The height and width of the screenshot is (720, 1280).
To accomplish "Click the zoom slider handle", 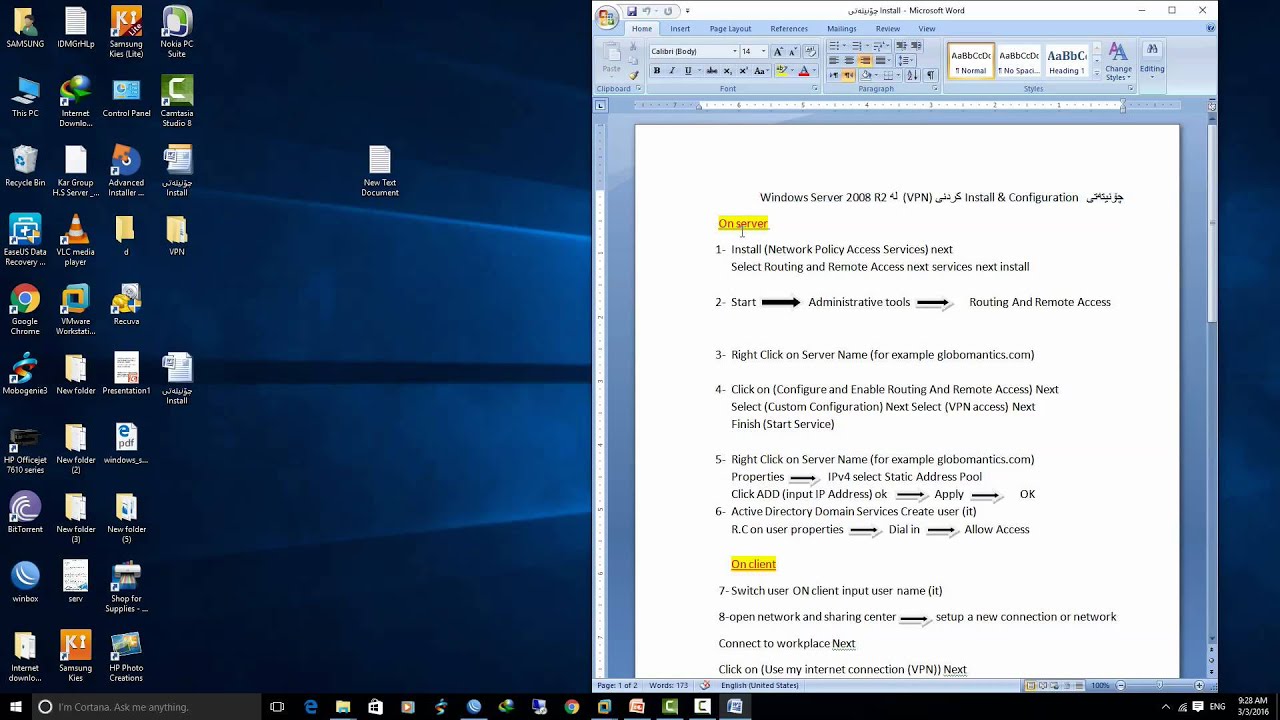I will (x=1160, y=685).
